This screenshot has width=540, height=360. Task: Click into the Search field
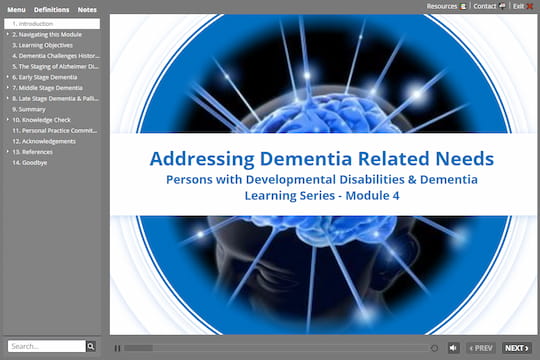[x=46, y=346]
